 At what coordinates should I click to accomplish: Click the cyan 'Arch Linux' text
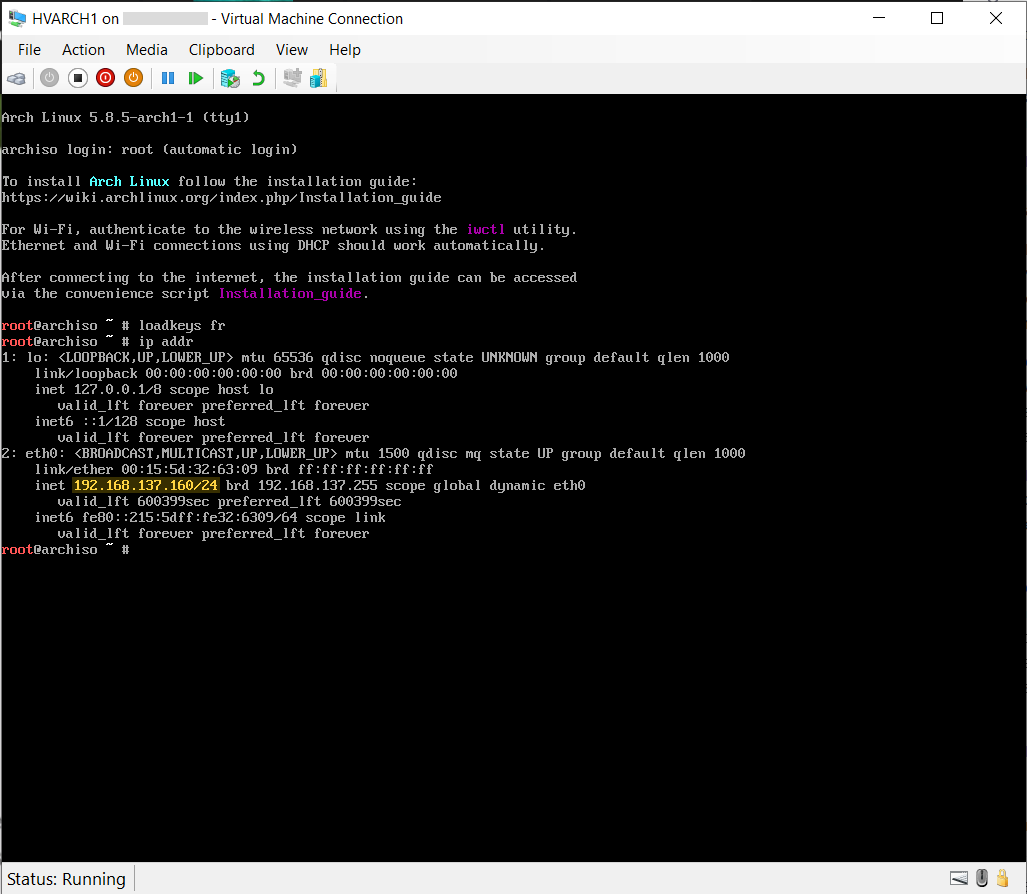pyautogui.click(x=129, y=181)
